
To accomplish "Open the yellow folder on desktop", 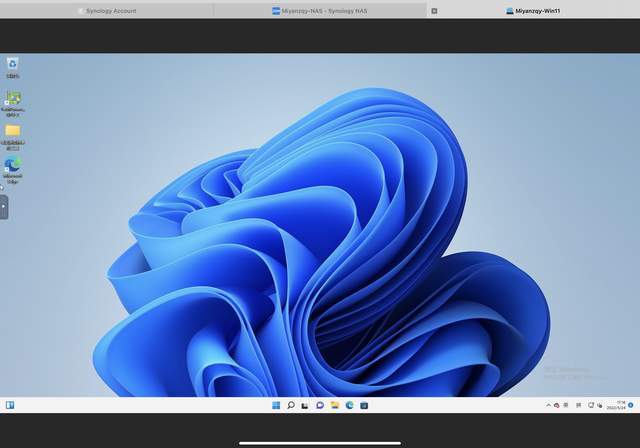I will pos(12,131).
